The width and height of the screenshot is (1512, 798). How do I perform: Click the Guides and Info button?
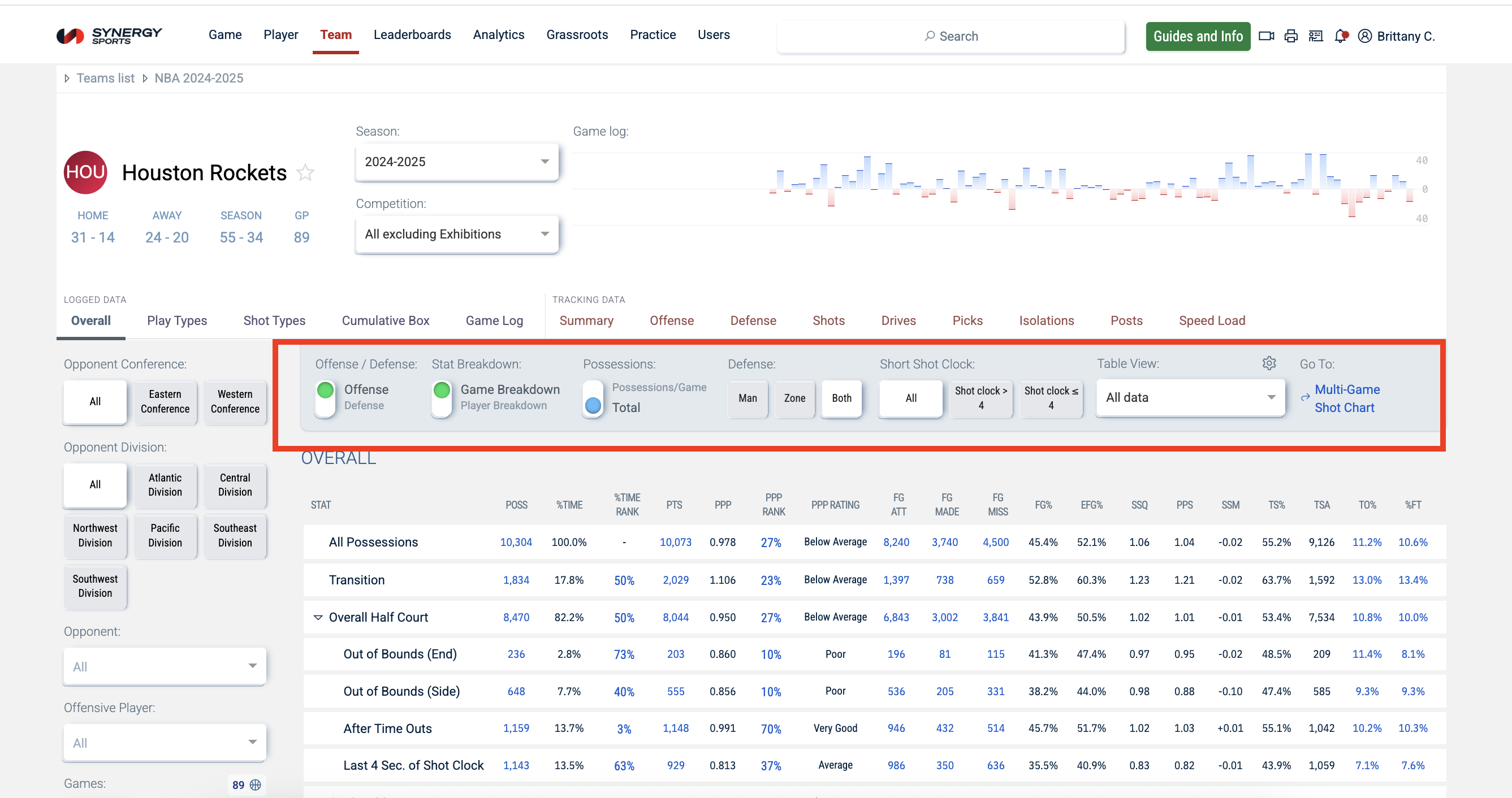point(1198,36)
